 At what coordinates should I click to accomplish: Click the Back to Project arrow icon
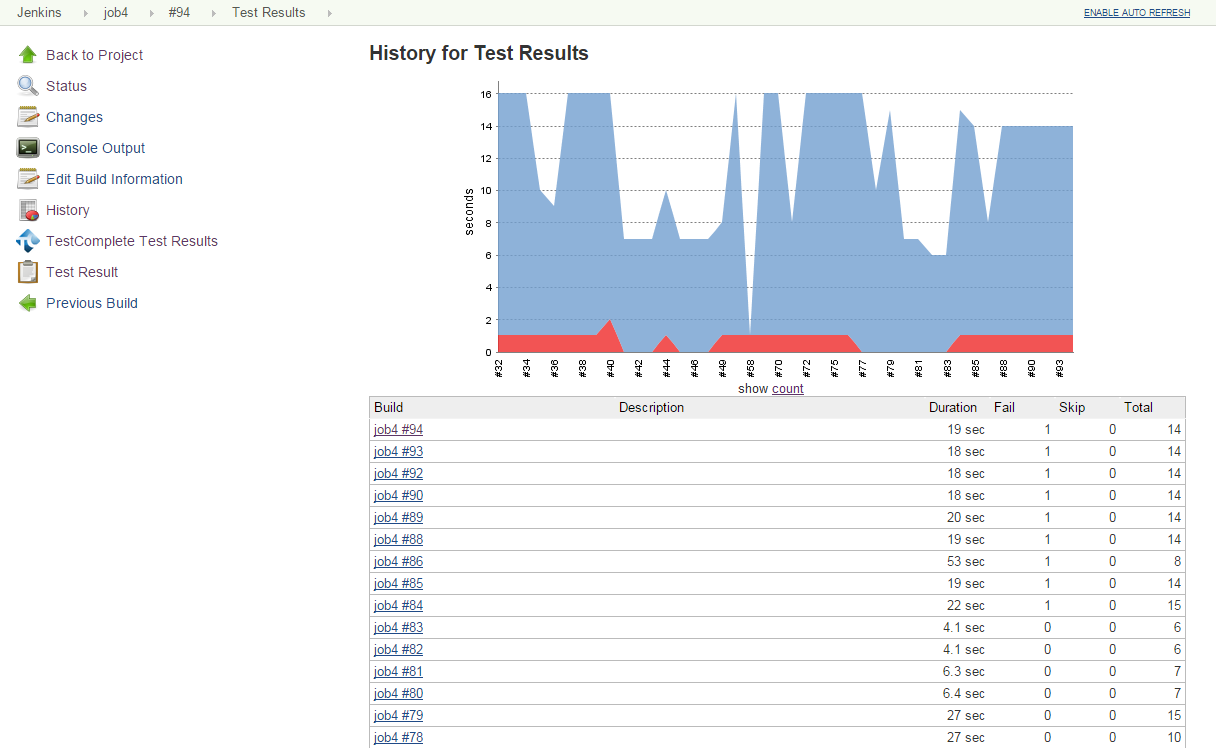tap(28, 55)
